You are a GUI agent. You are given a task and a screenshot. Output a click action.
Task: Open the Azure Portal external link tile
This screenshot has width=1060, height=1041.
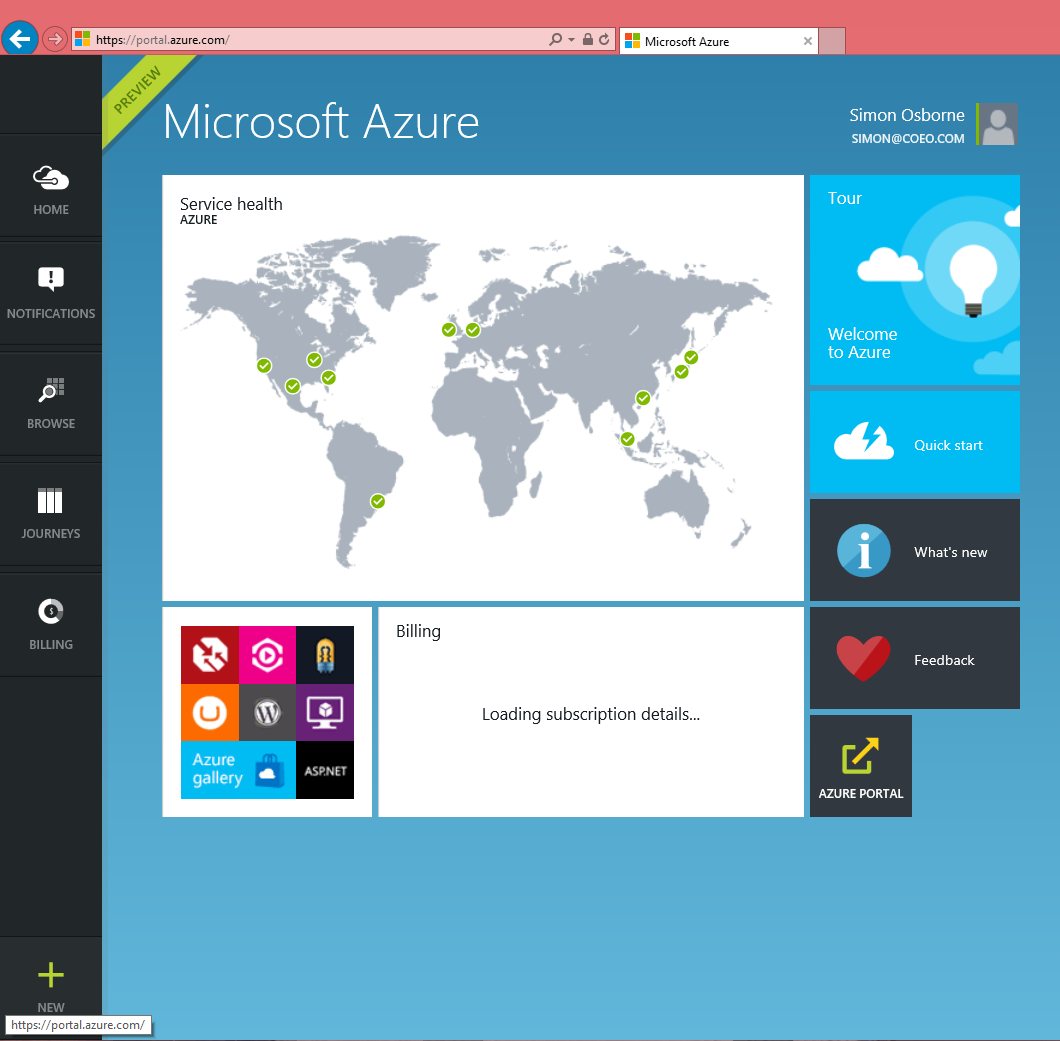click(861, 766)
